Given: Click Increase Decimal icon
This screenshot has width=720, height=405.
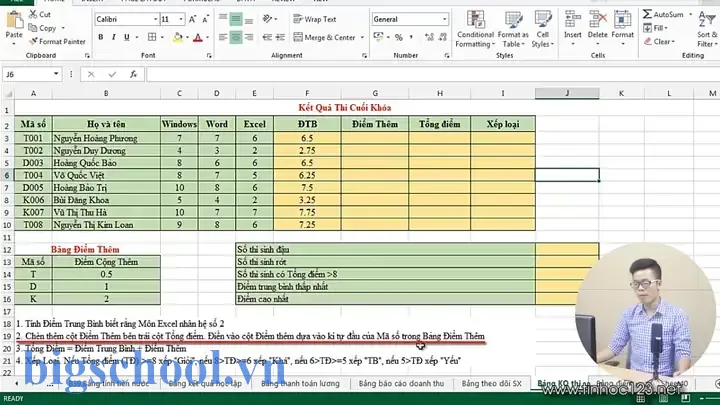Looking at the screenshot, I should coord(429,37).
